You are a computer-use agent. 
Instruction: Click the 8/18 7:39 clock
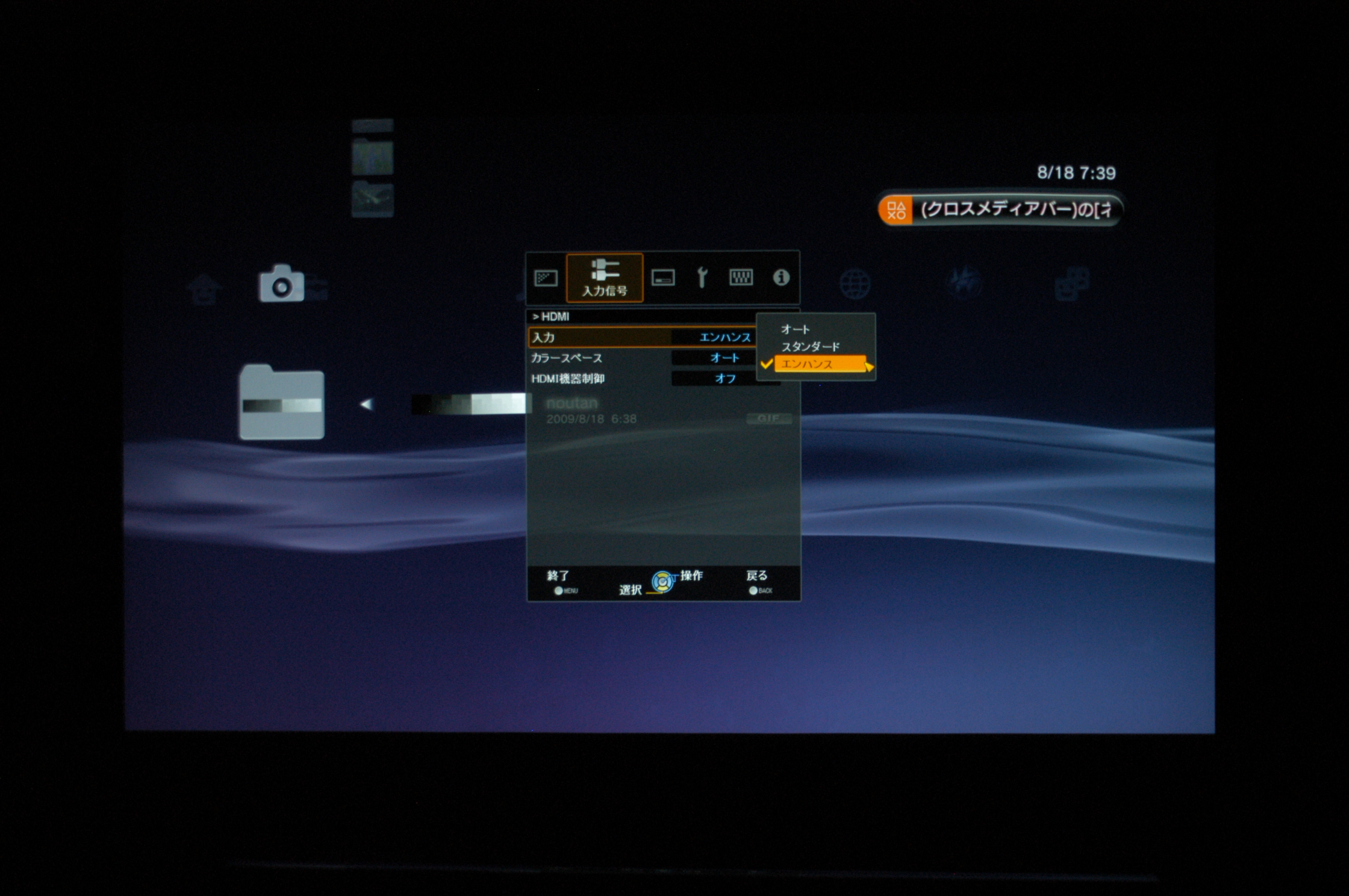tap(1076, 173)
